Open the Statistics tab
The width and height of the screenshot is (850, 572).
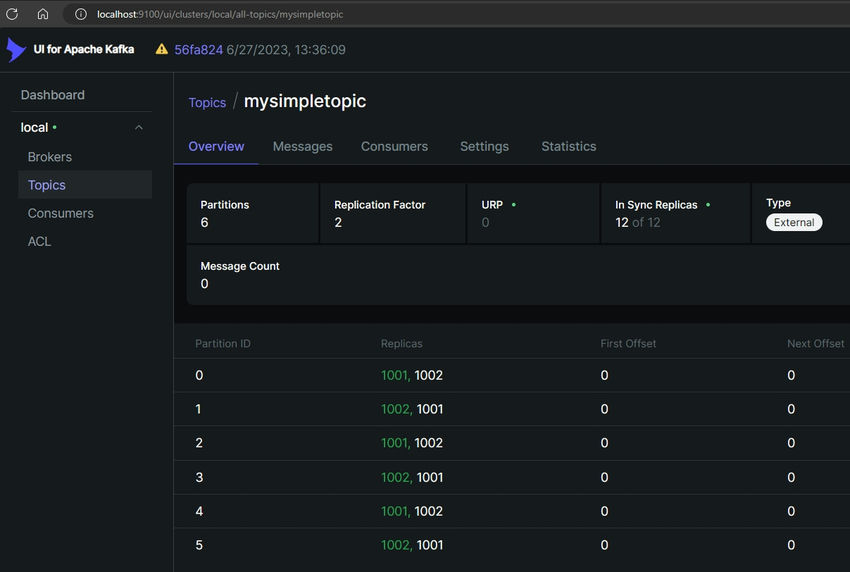pyautogui.click(x=568, y=146)
